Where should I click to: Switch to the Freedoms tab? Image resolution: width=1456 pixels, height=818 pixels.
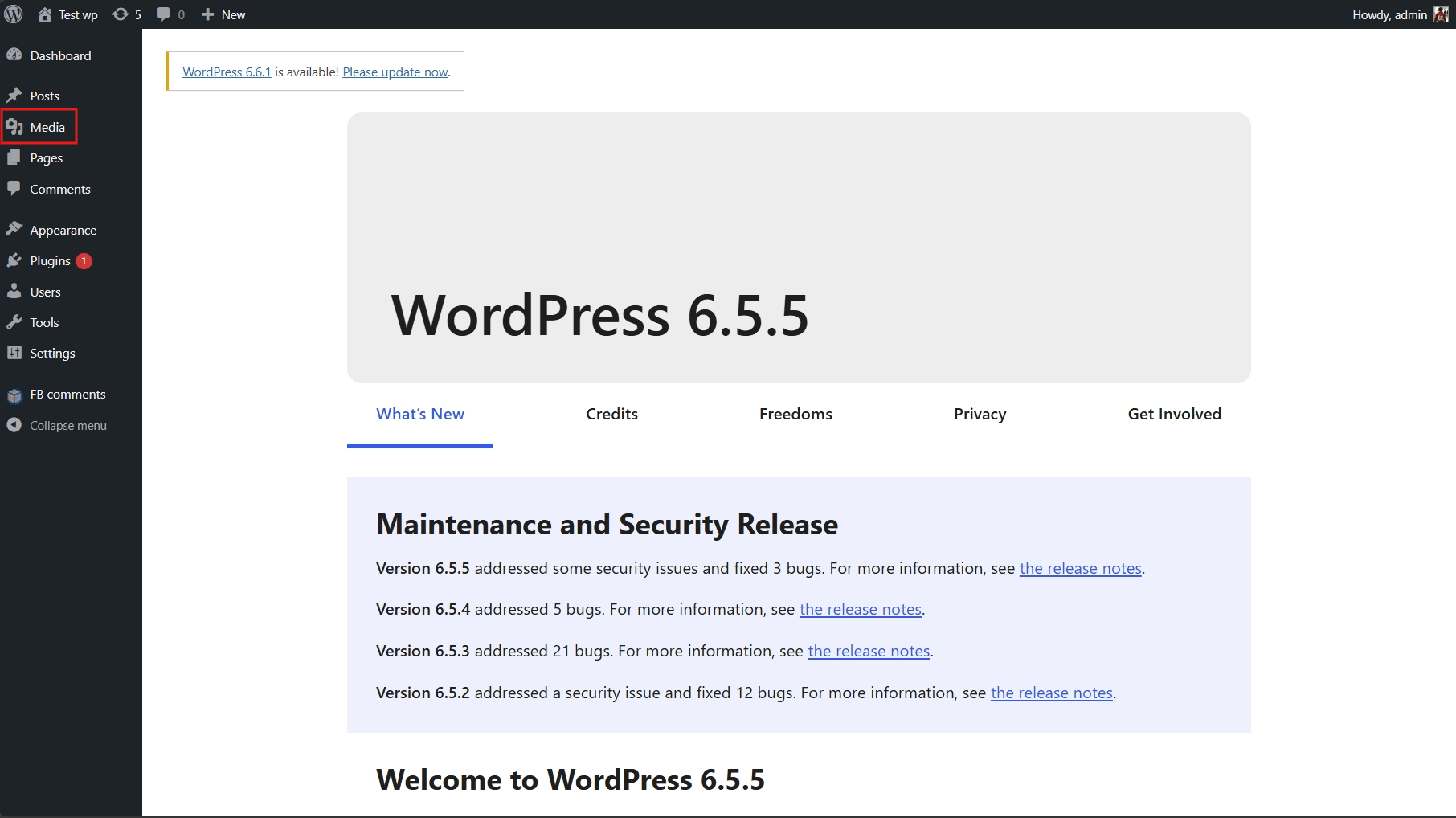[x=795, y=414]
